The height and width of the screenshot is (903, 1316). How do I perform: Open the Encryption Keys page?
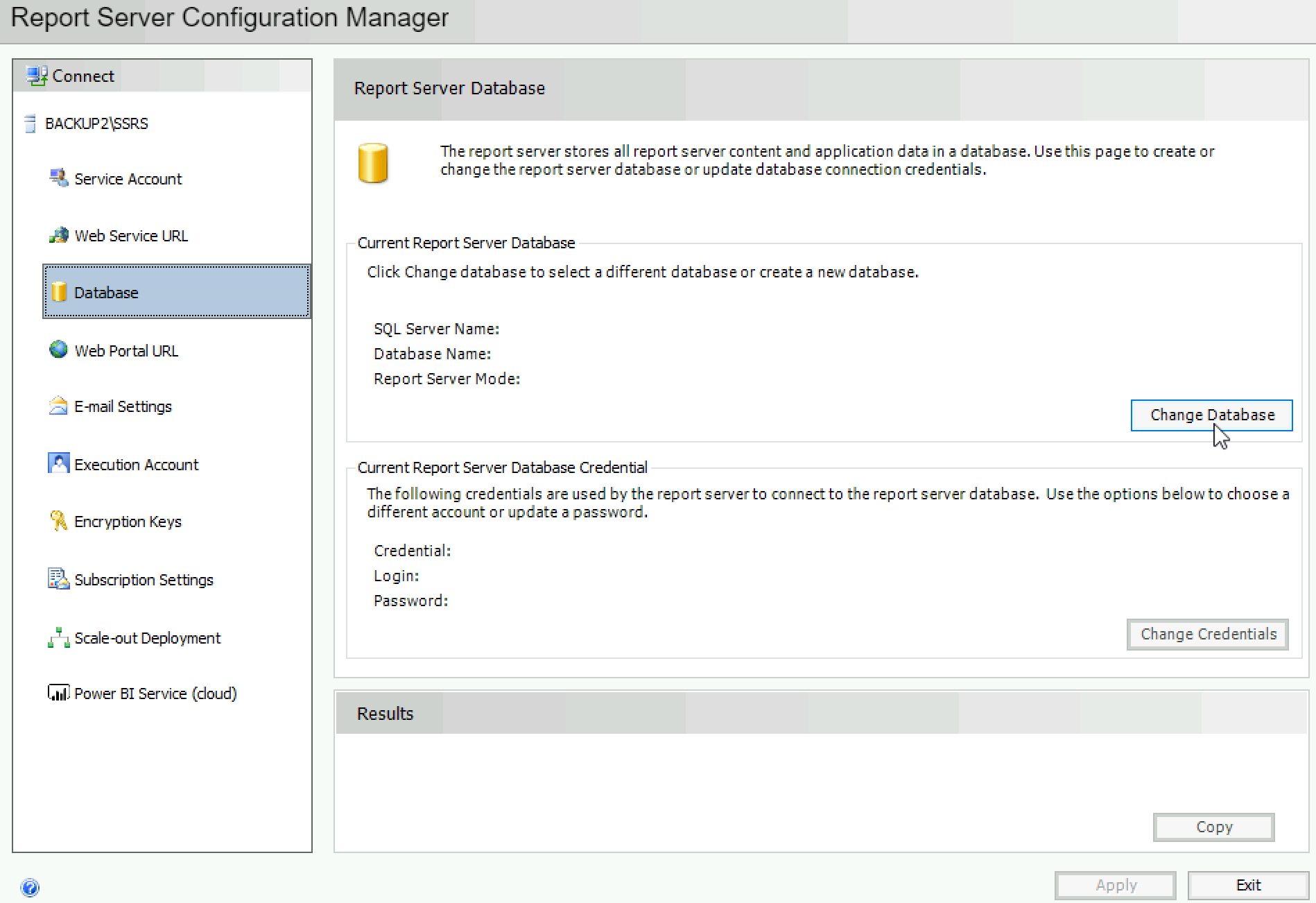pos(128,522)
